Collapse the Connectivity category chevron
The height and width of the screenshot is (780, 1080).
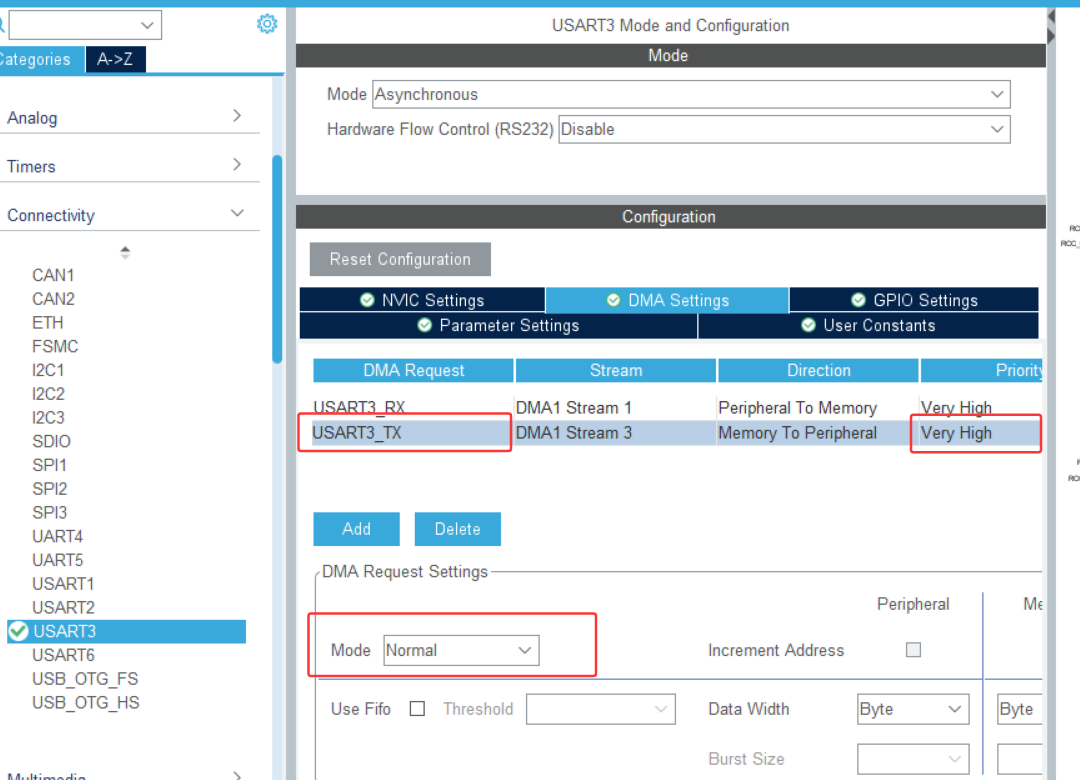(238, 214)
